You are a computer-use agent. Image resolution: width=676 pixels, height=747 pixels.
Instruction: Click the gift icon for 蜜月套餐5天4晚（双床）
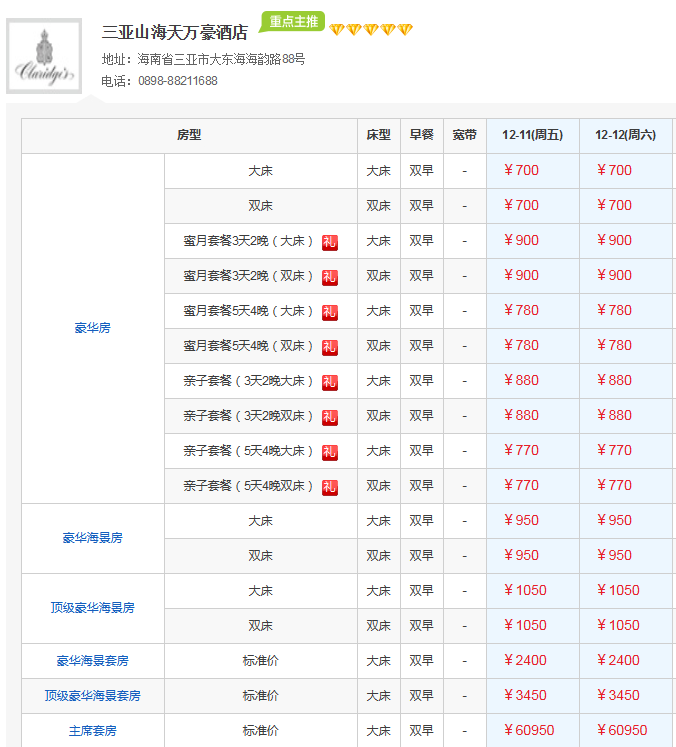pyautogui.click(x=330, y=347)
